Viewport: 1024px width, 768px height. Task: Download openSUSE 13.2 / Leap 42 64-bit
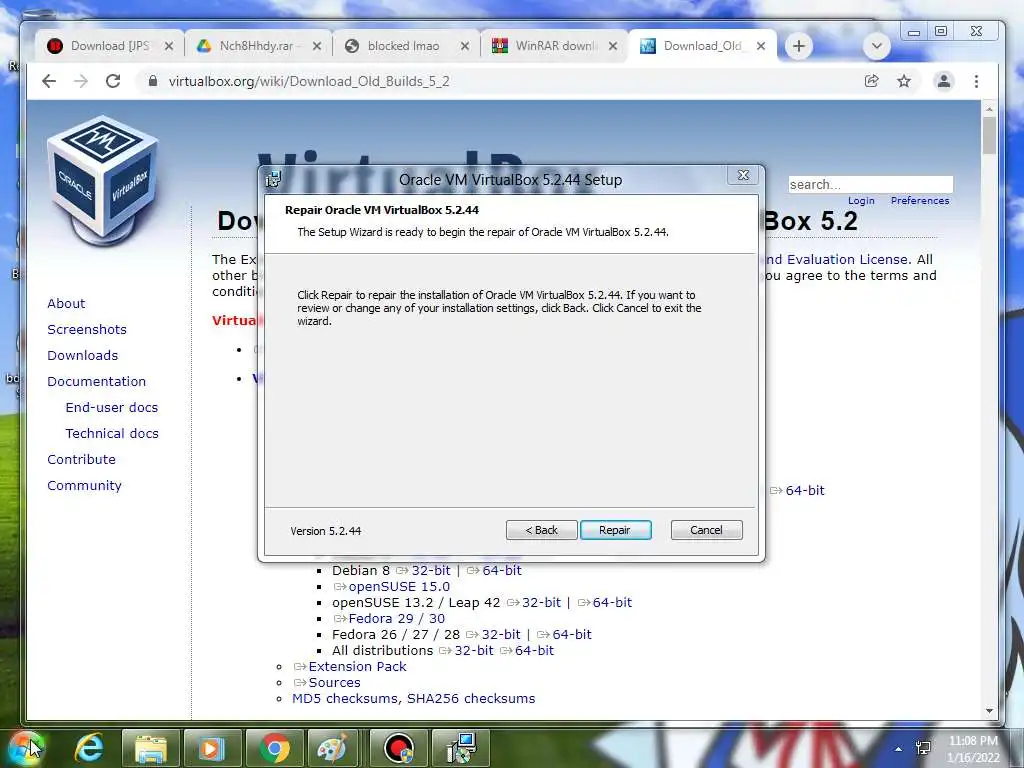tap(612, 602)
